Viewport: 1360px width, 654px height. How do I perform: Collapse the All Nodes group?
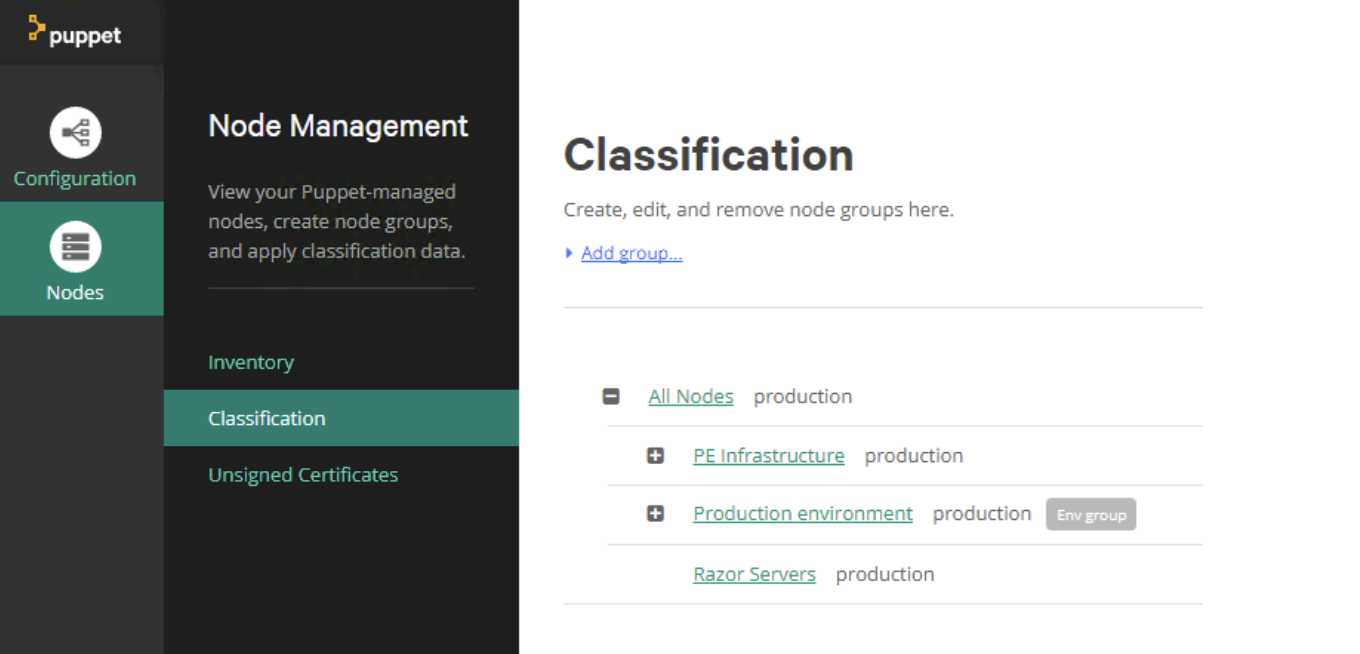pyautogui.click(x=611, y=397)
